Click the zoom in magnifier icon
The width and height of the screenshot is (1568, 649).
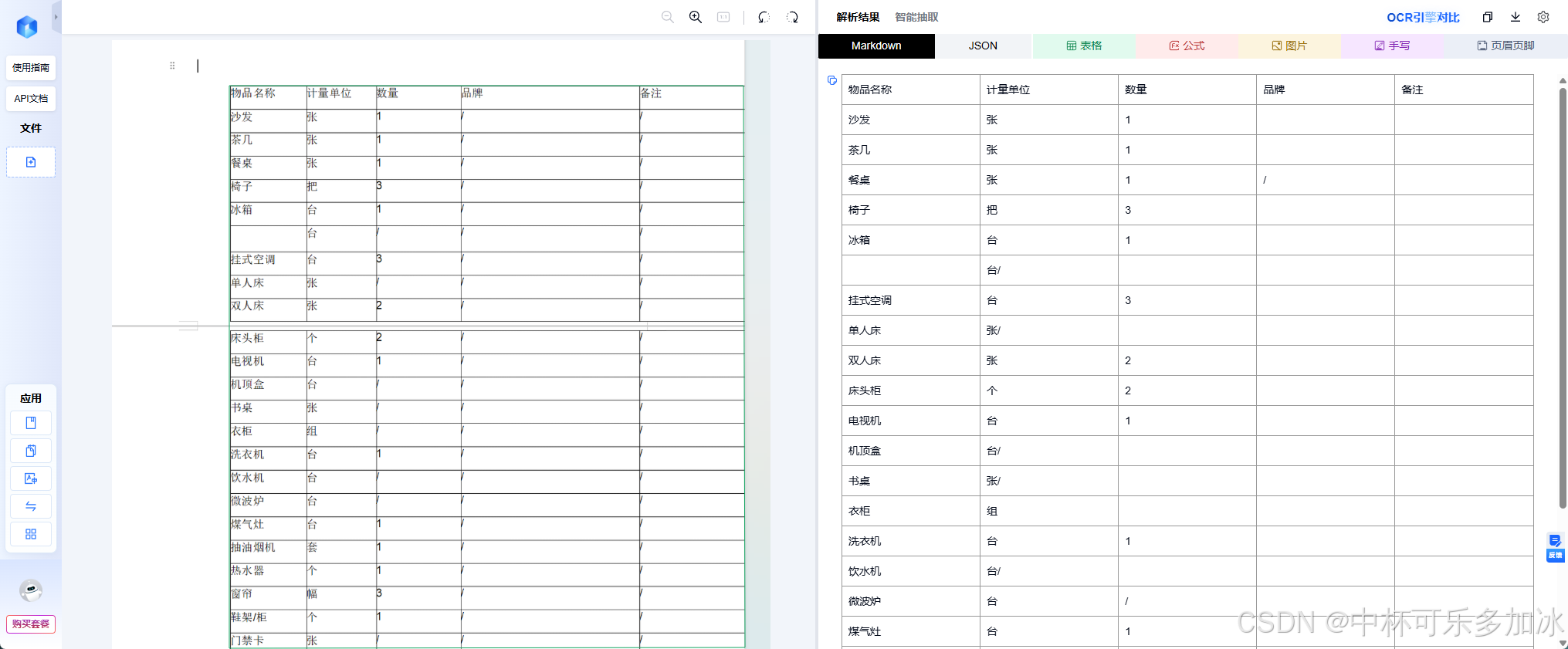[696, 17]
